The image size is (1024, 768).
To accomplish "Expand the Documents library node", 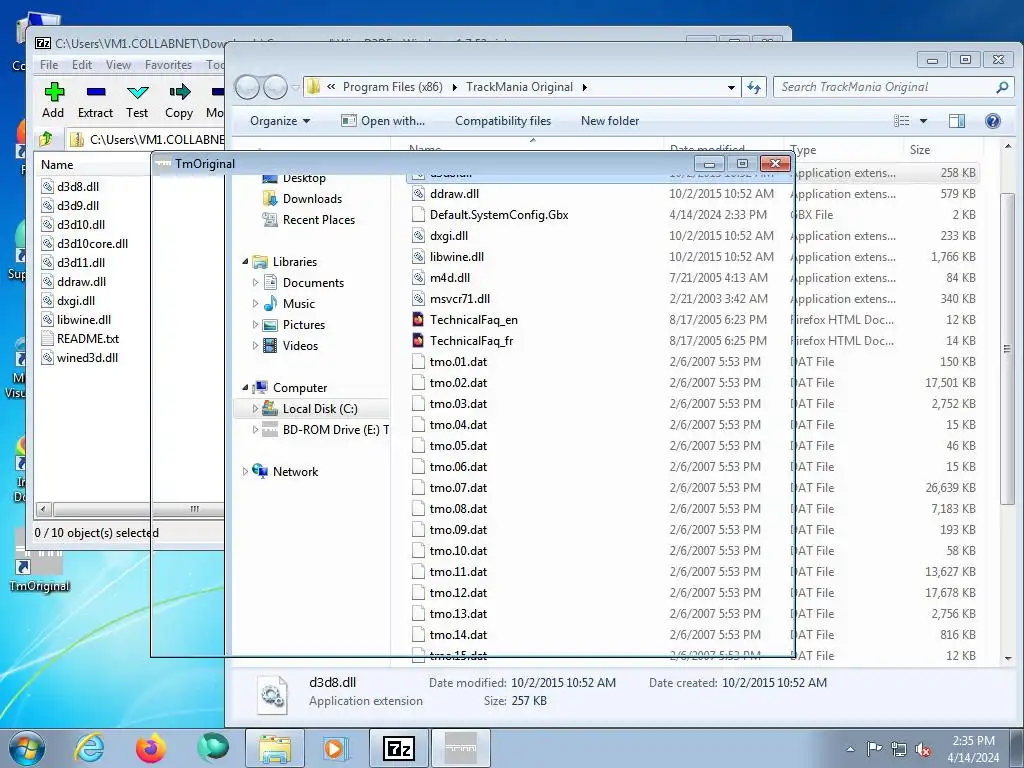I will point(255,283).
